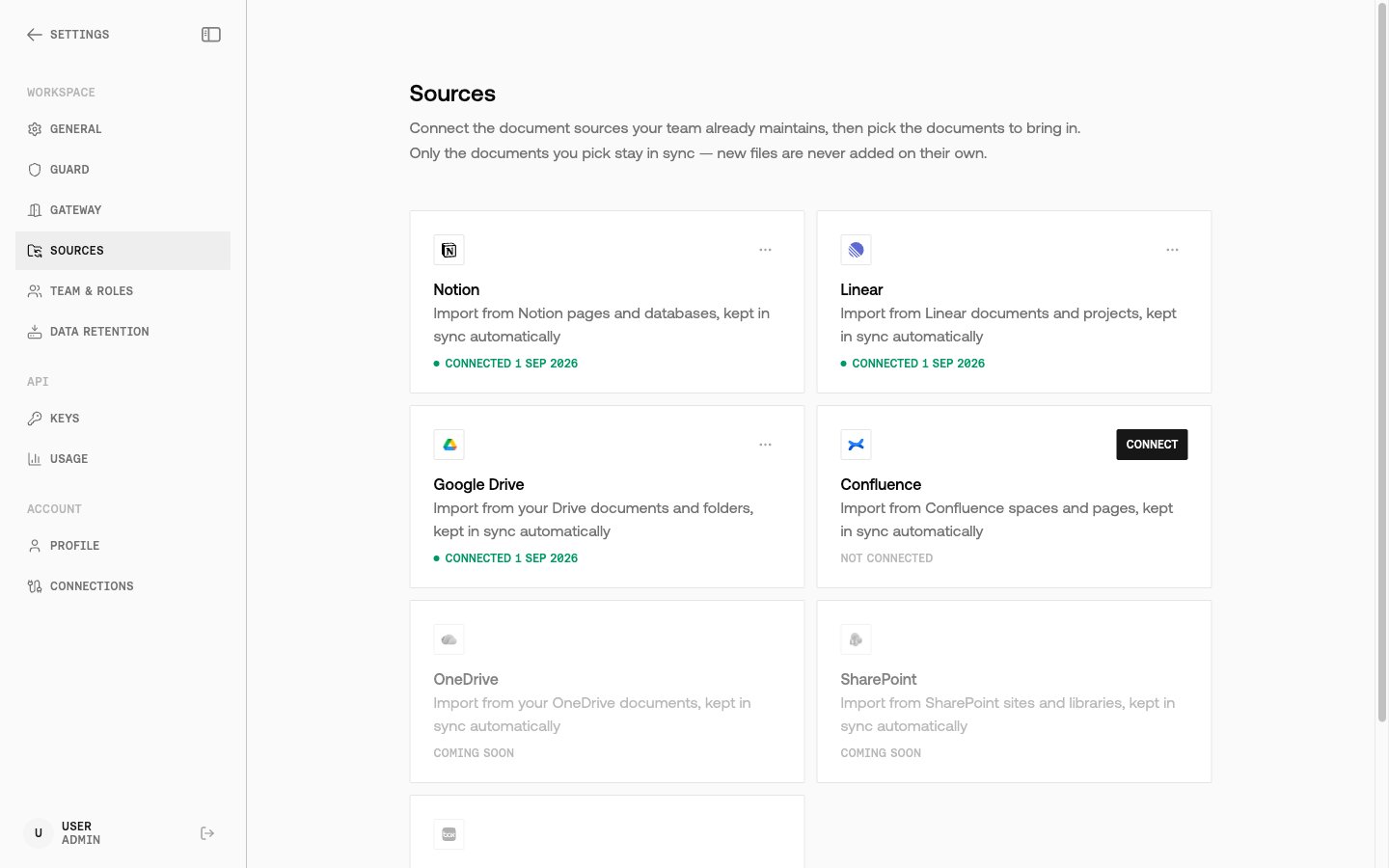Open the Notion card options menu
This screenshot has width=1389, height=868.
[x=765, y=250]
